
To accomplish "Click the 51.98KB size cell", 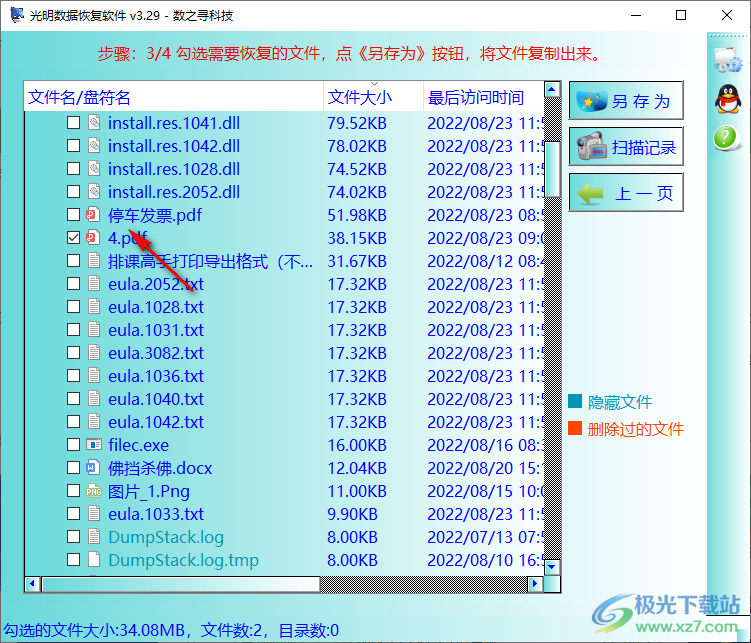I will pyautogui.click(x=357, y=215).
